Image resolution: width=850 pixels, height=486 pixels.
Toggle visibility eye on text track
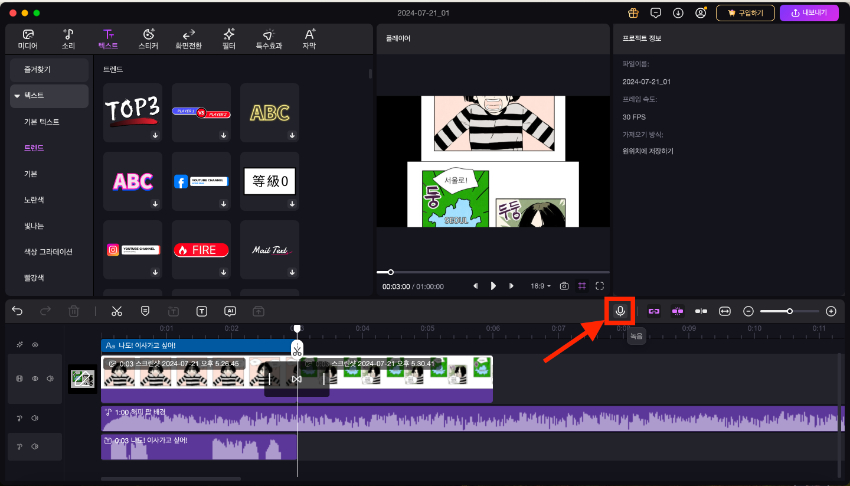pyautogui.click(x=35, y=345)
